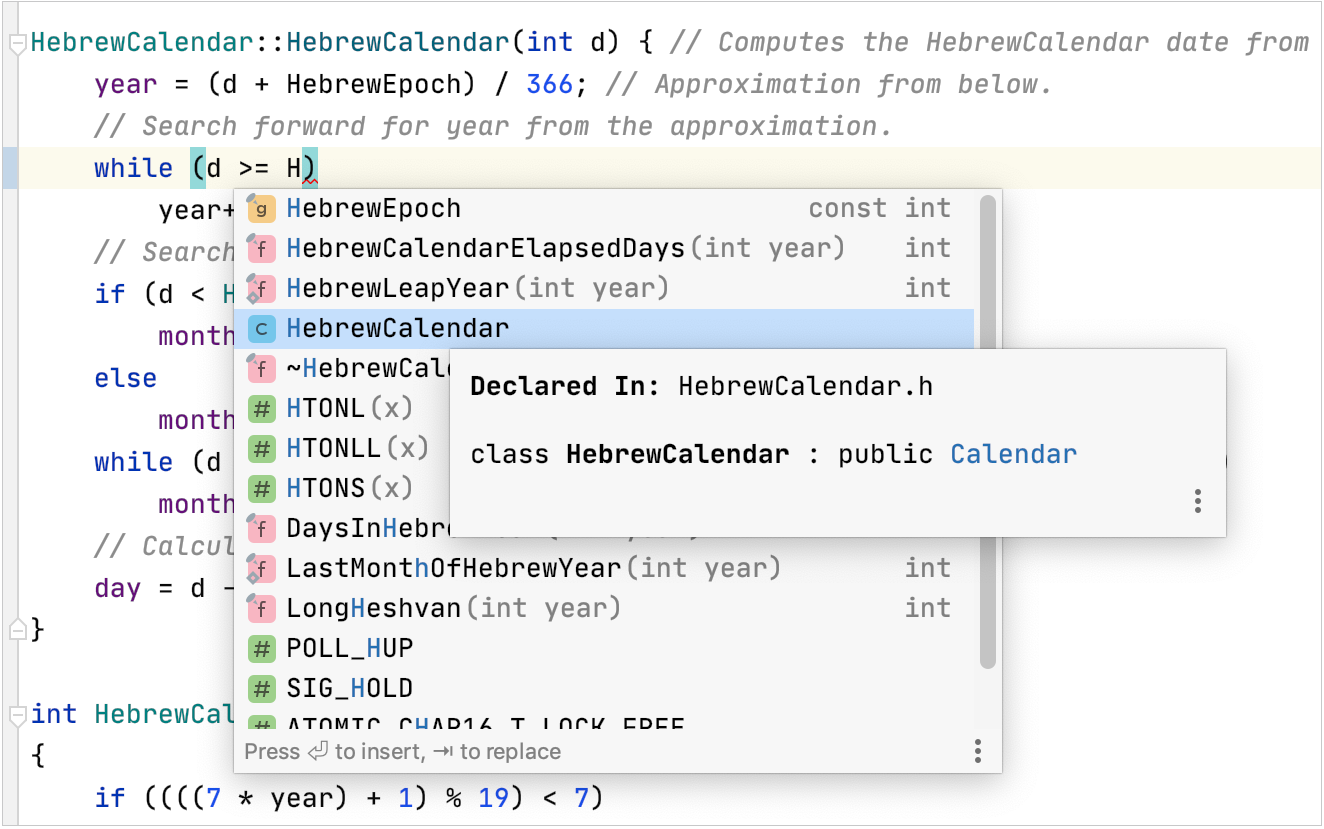The height and width of the screenshot is (829, 1324).
Task: Click the macro icon beside HTONL(x)
Action: (261, 408)
